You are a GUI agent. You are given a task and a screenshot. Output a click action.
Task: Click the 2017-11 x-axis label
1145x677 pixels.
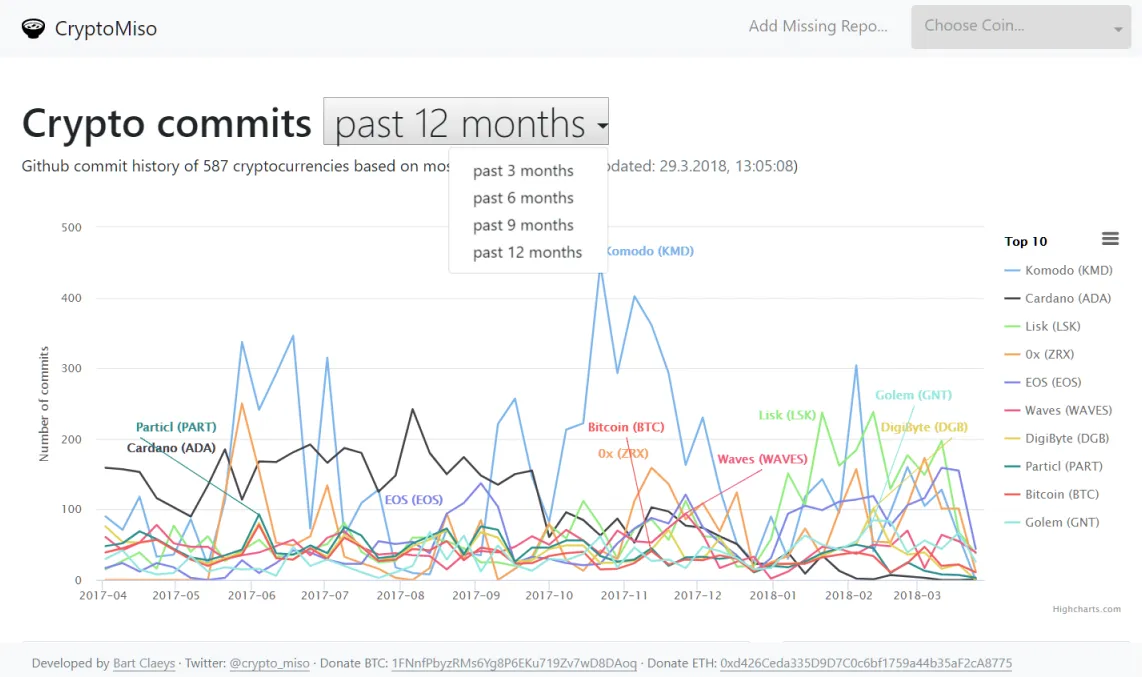click(624, 595)
